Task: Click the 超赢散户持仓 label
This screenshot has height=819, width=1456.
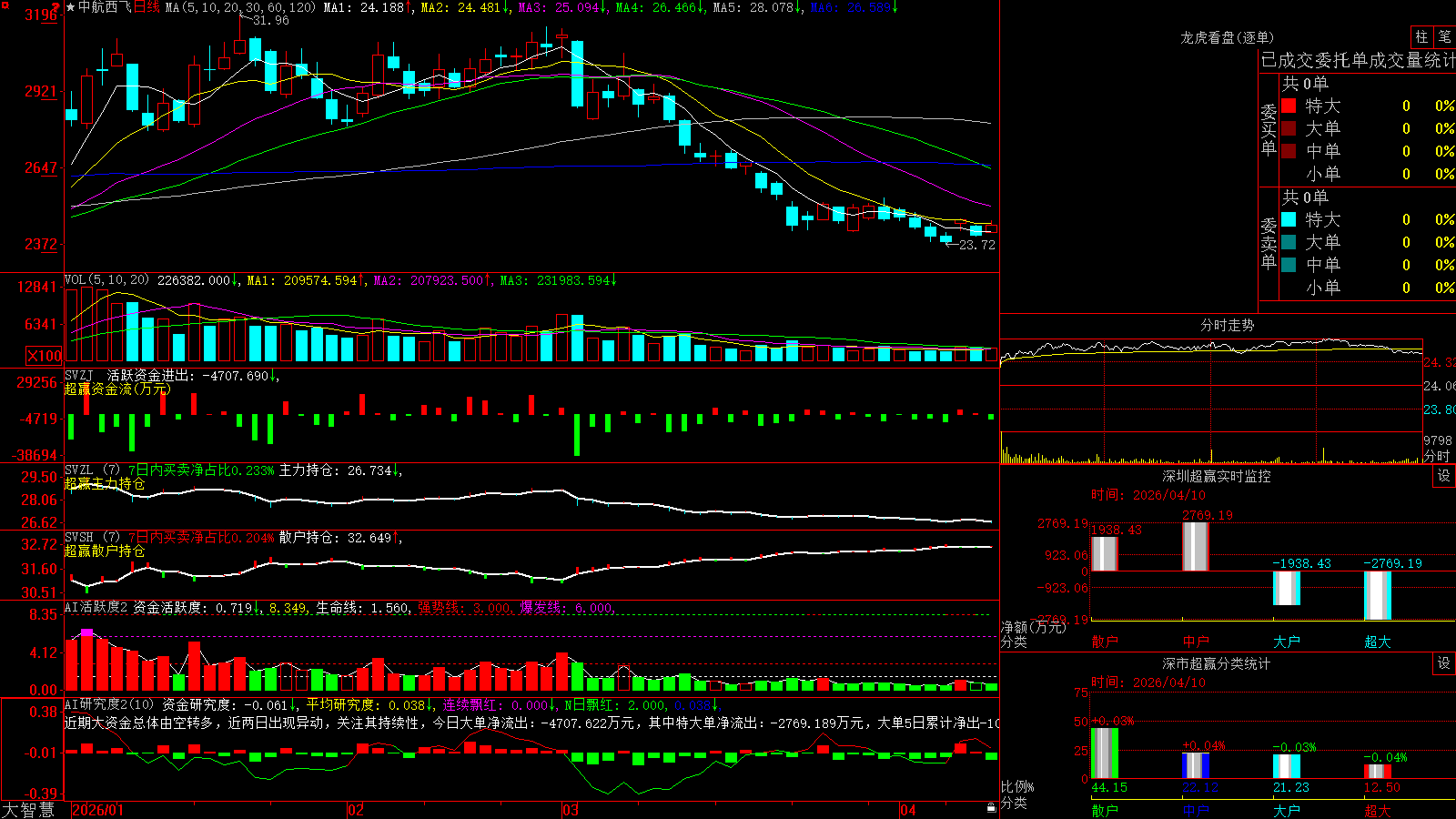Action: 105,551
